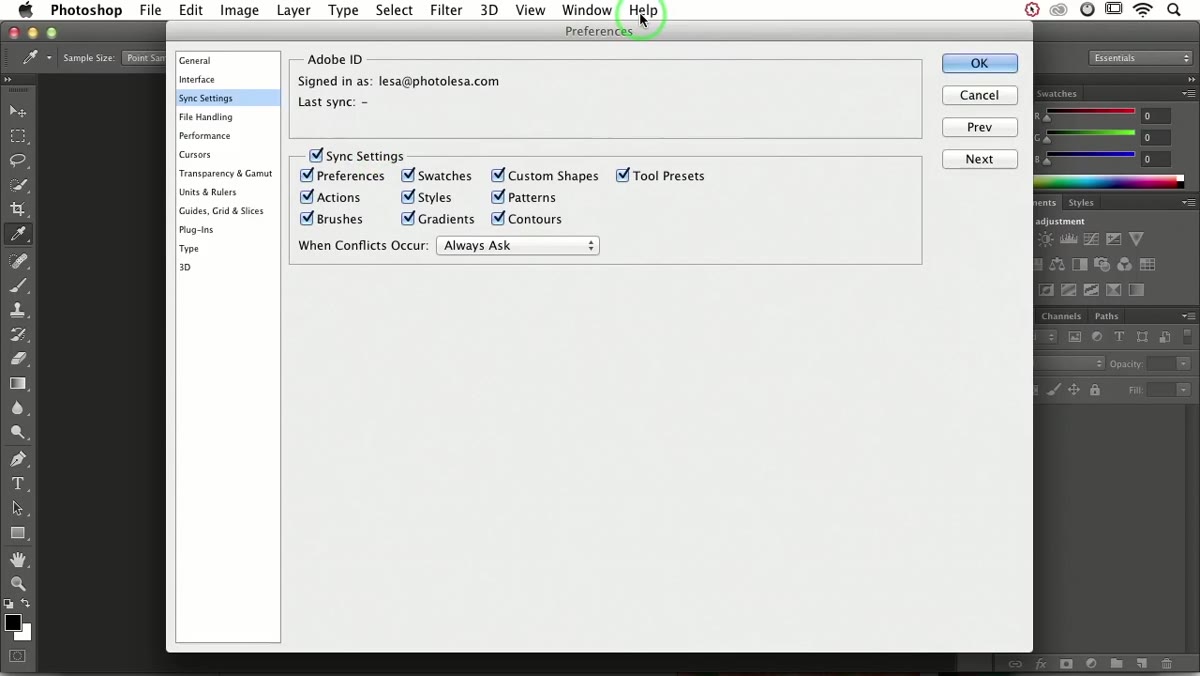This screenshot has height=676, width=1200.
Task: Select the Move tool
Action: (18, 111)
